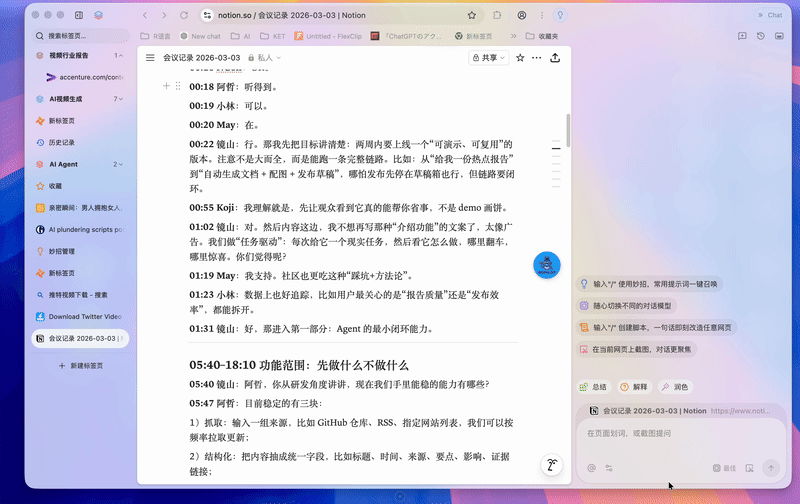
Task: Click the Notion page vertical scrollbar
Action: 568,130
